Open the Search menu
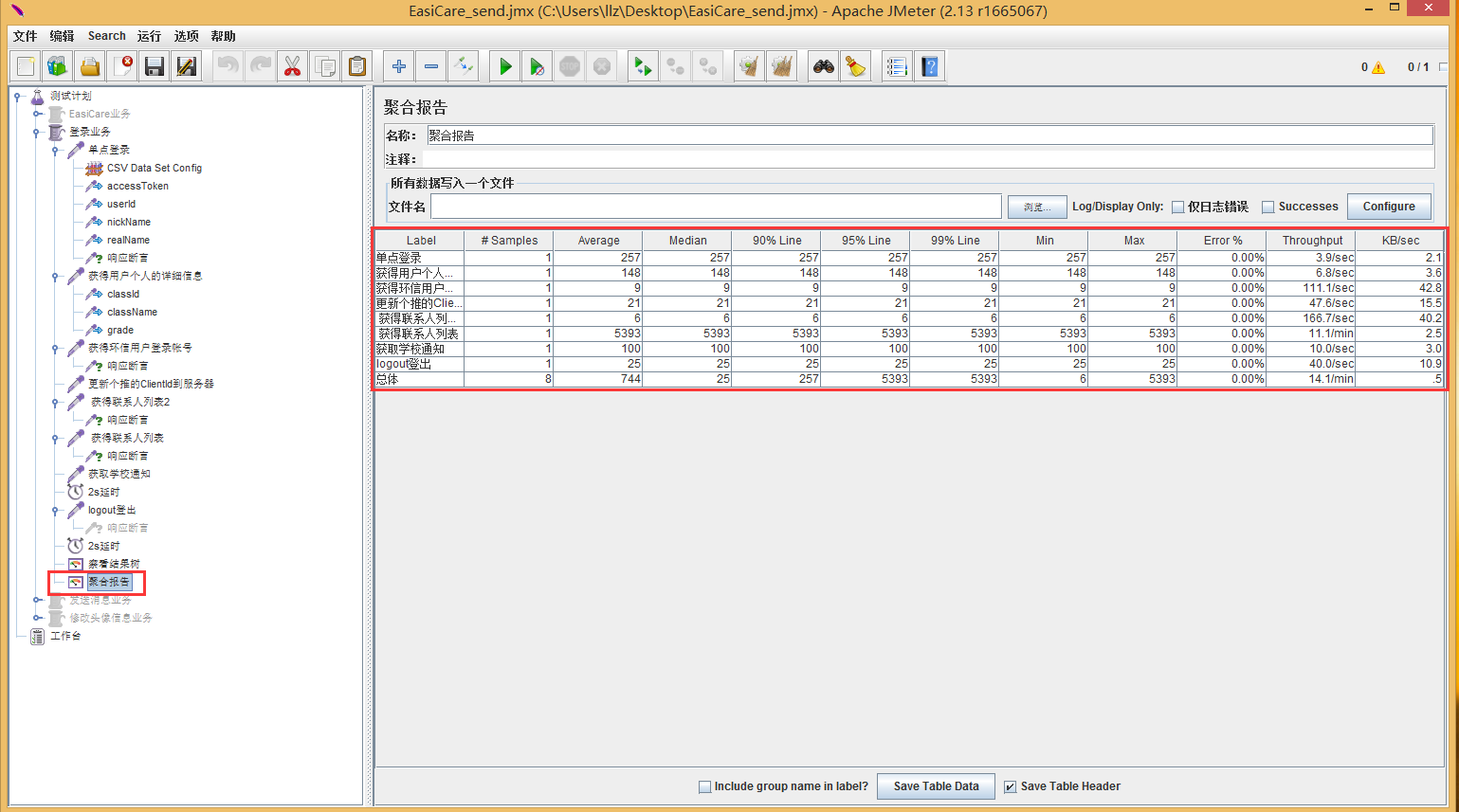Screen dimensions: 1459x812 pos(106,36)
